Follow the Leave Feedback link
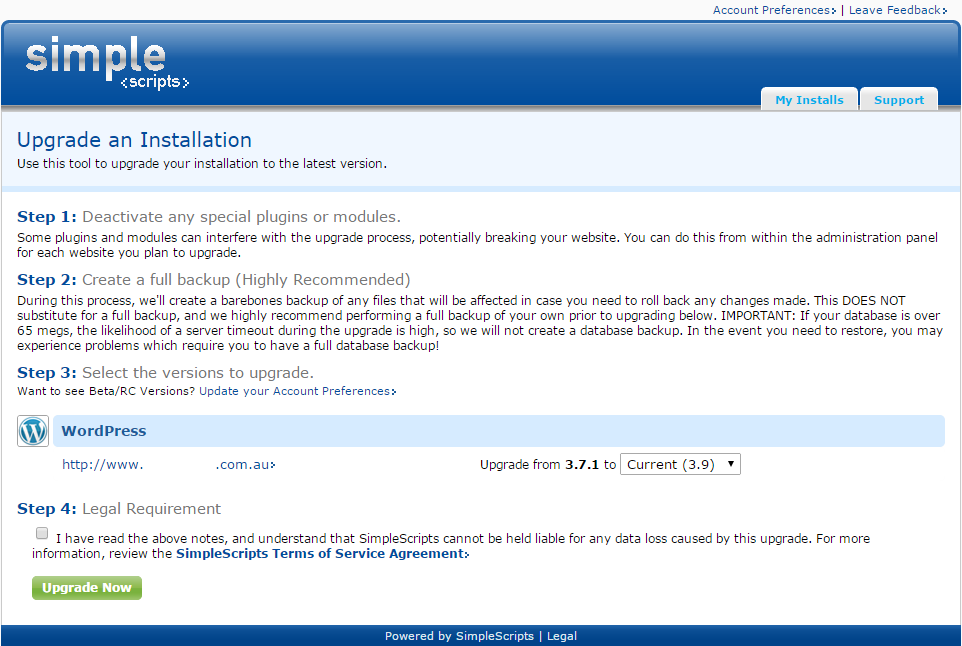 pos(898,10)
